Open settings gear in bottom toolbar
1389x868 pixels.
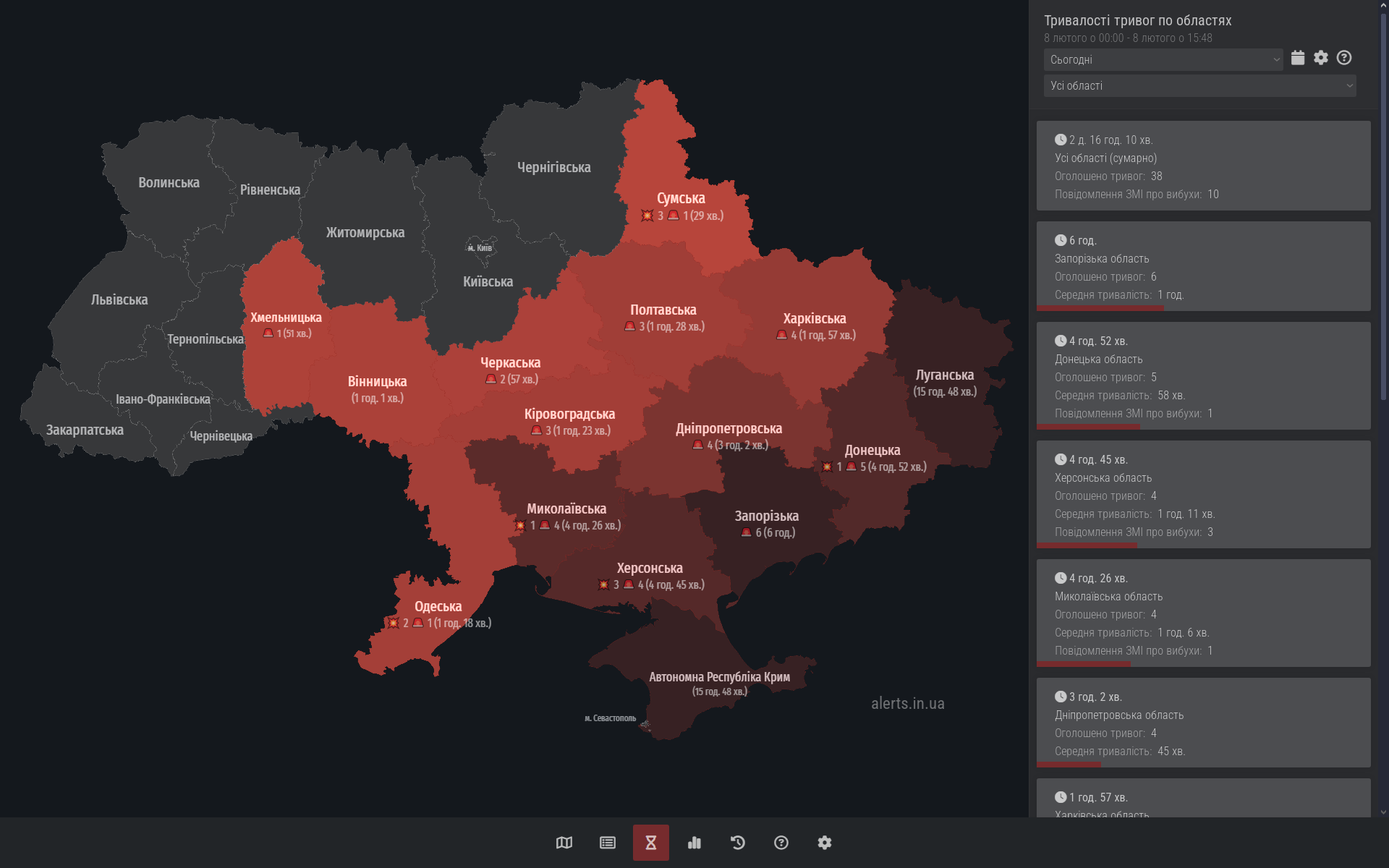point(825,843)
